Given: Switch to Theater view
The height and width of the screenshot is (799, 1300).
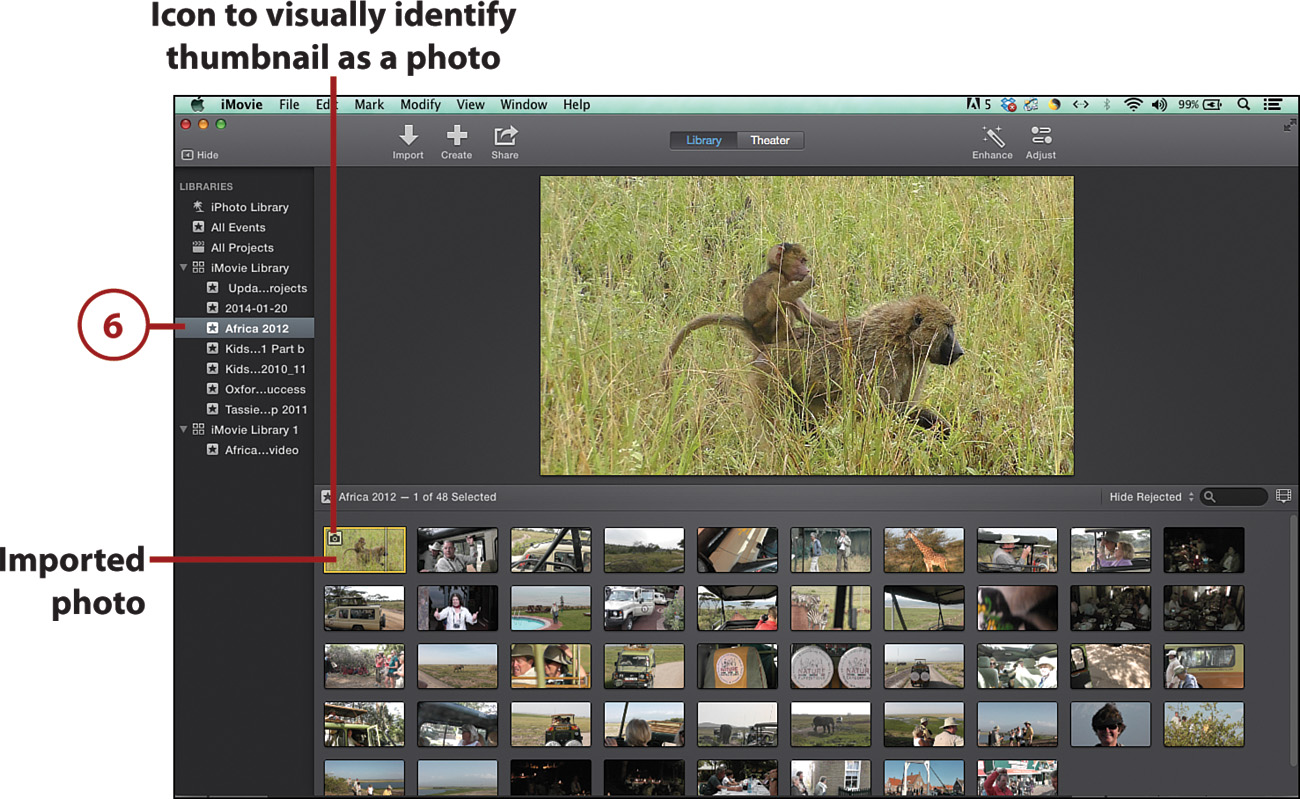Looking at the screenshot, I should (x=770, y=140).
